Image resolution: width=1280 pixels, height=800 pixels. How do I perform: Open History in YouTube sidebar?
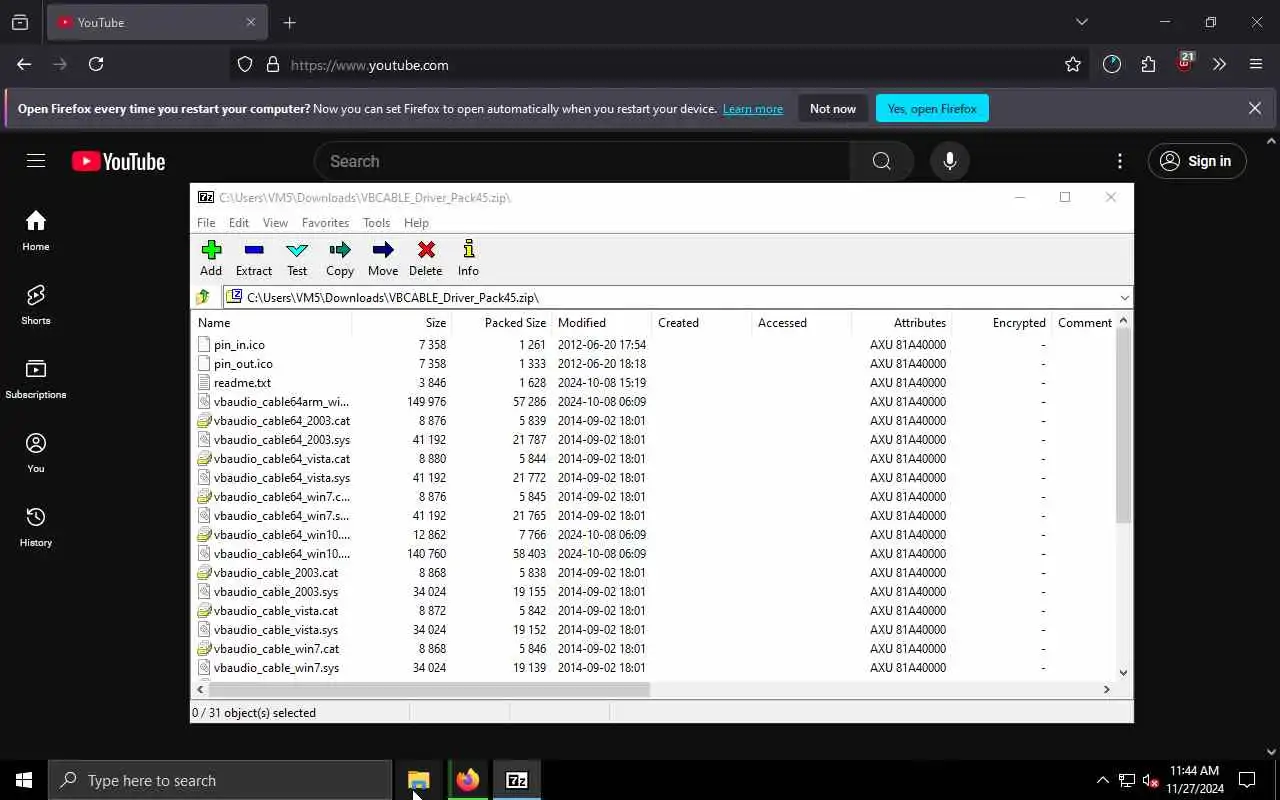[x=36, y=527]
